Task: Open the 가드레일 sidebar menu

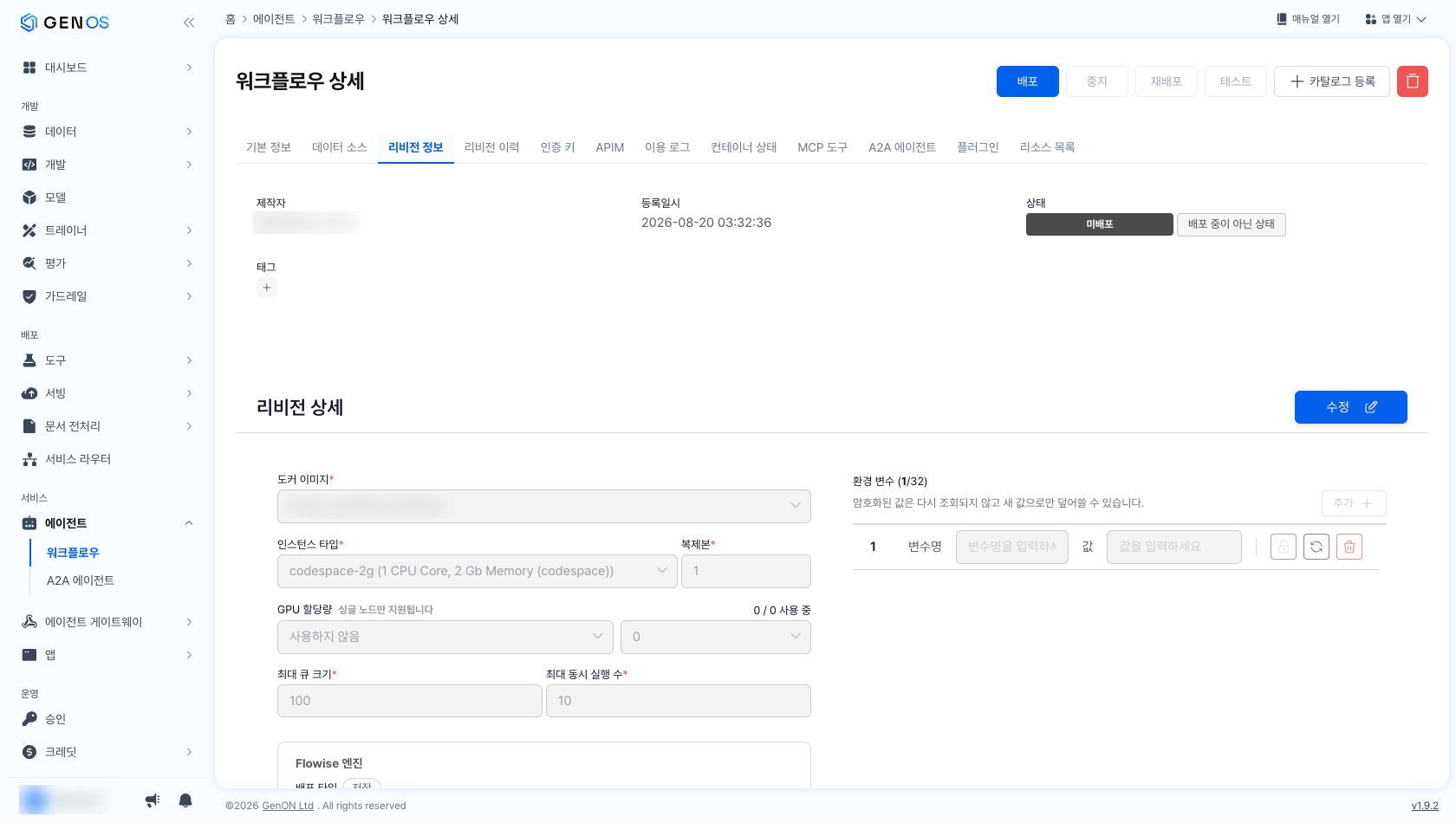Action: click(107, 296)
